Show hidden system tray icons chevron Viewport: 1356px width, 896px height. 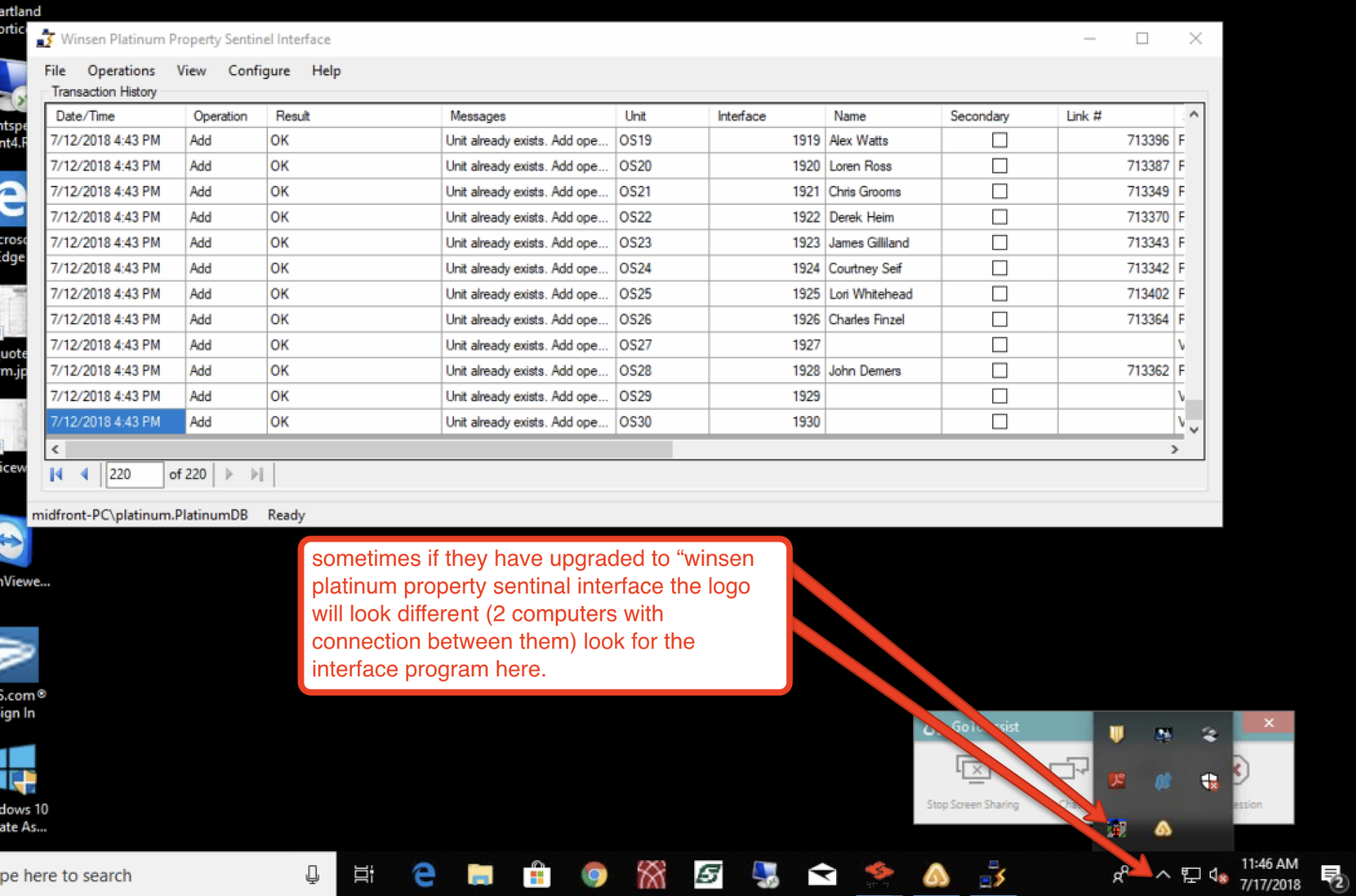point(1163,874)
